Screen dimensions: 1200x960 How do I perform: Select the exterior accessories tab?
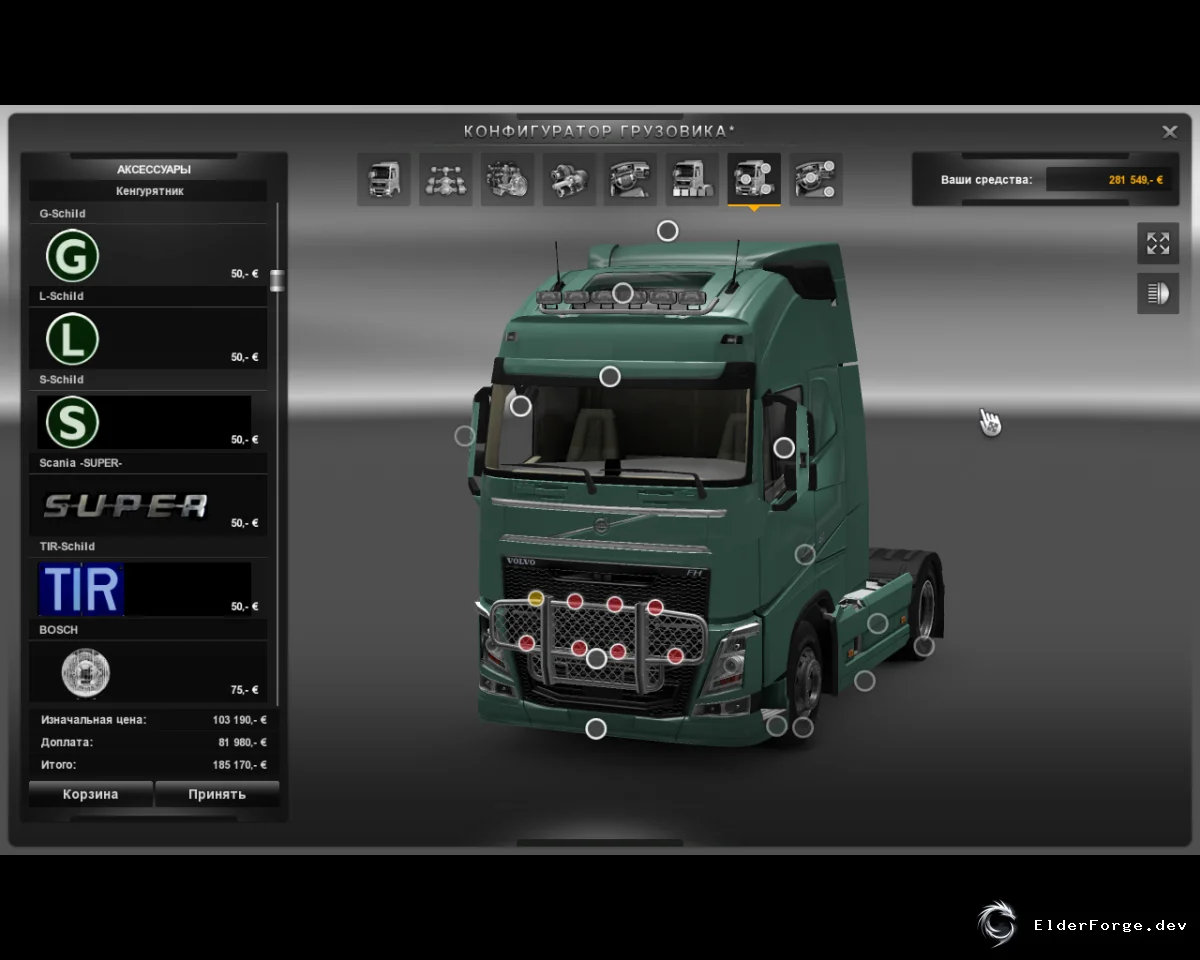tap(754, 180)
